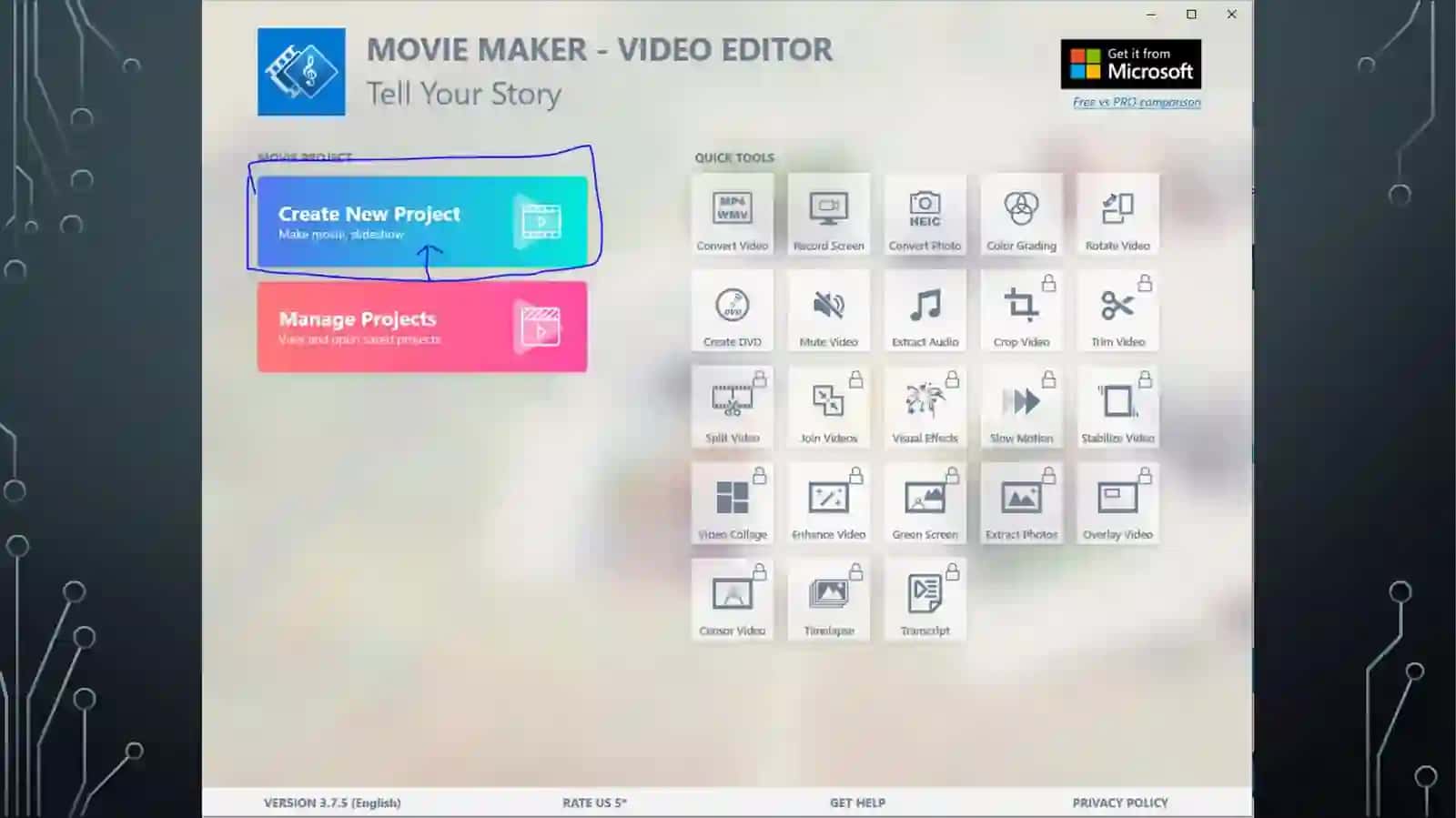Click RATE US 5* in footer
Screen dimensions: 1456x818
point(594,803)
